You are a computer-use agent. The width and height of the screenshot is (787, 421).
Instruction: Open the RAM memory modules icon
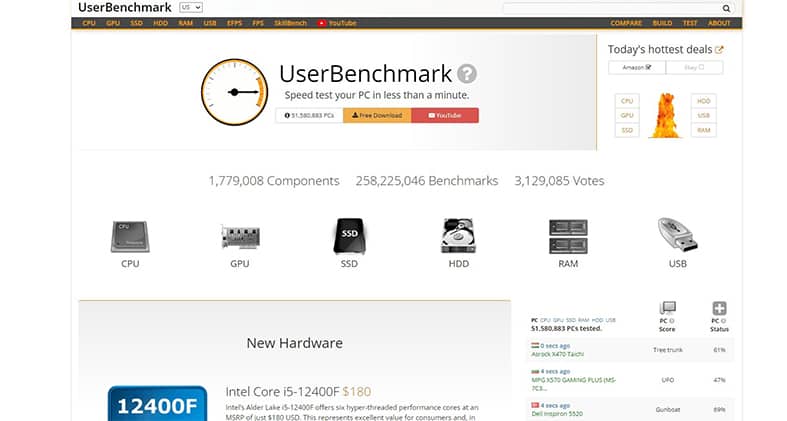coord(568,236)
